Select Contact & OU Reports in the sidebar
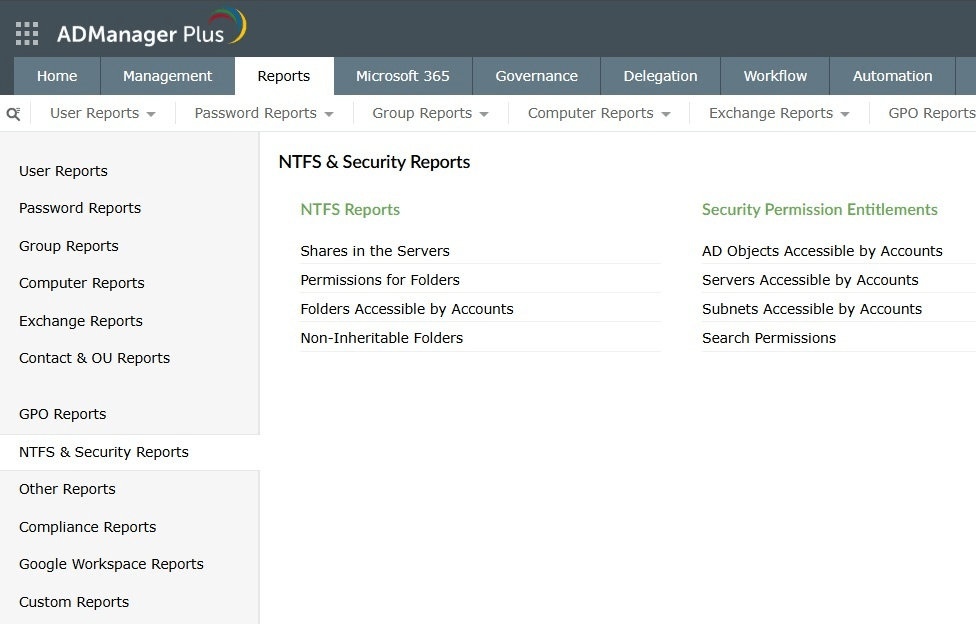This screenshot has height=624, width=976. click(94, 357)
